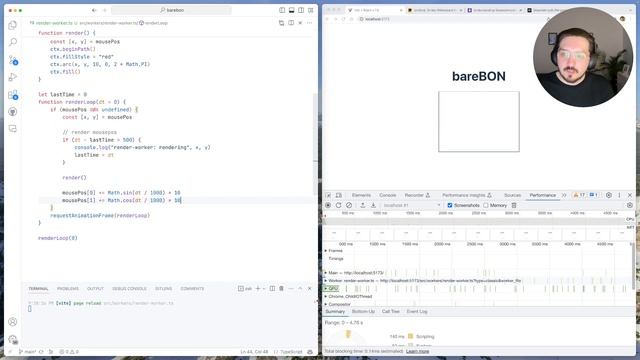Split the editor to the right
The height and width of the screenshot is (360, 640).
pyautogui.click(x=291, y=23)
